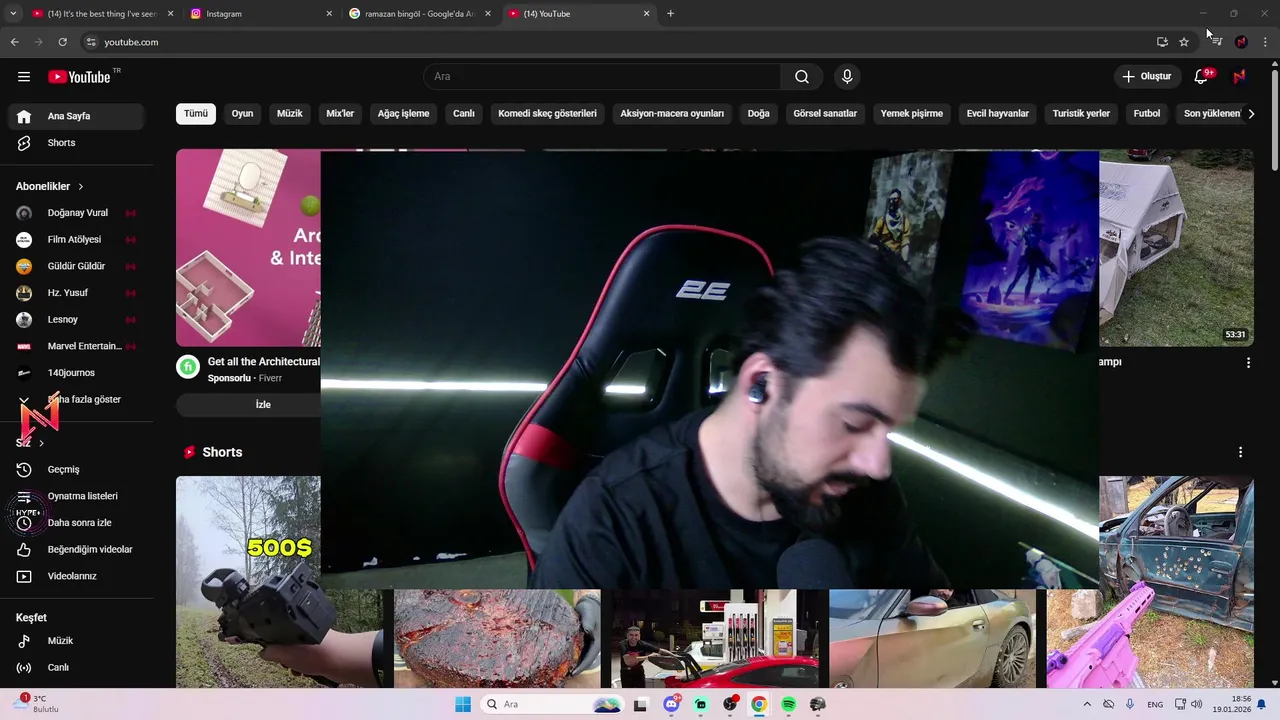Focus the YouTube search field

603,77
